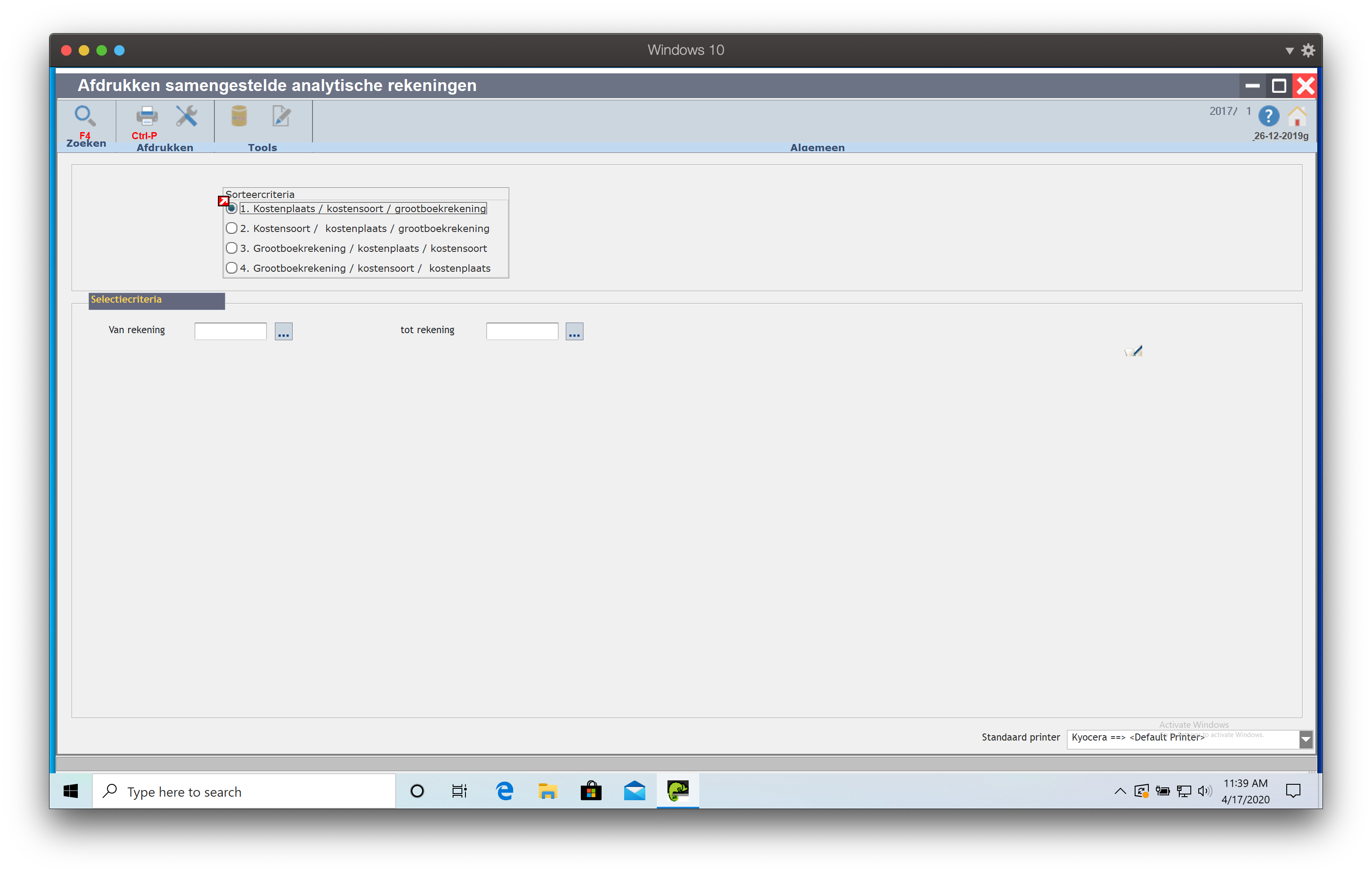Screen dimensions: 1372x874
Task: Open the Standaard printer dropdown arrow
Action: tap(1306, 739)
